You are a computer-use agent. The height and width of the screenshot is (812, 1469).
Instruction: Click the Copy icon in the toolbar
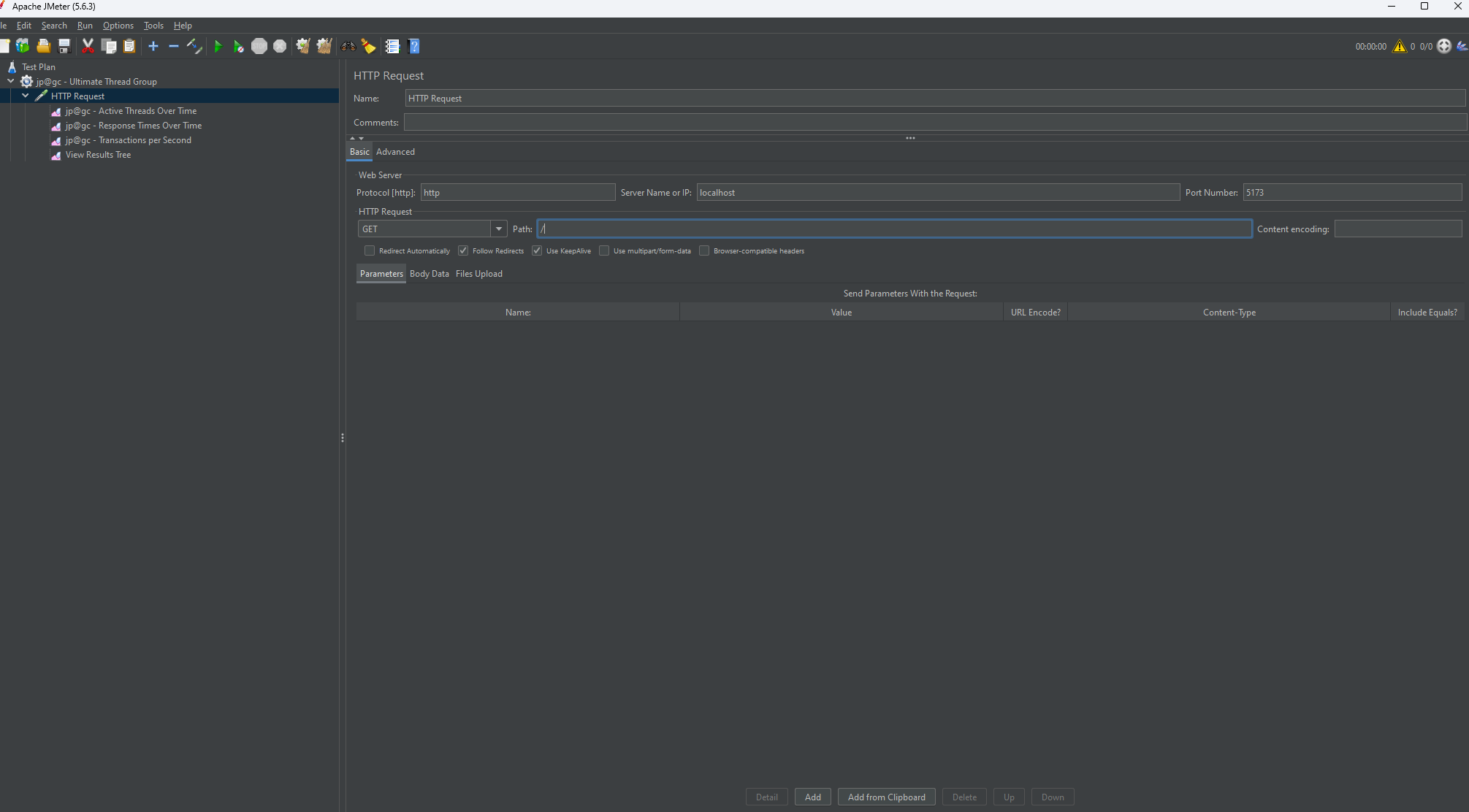coord(109,46)
